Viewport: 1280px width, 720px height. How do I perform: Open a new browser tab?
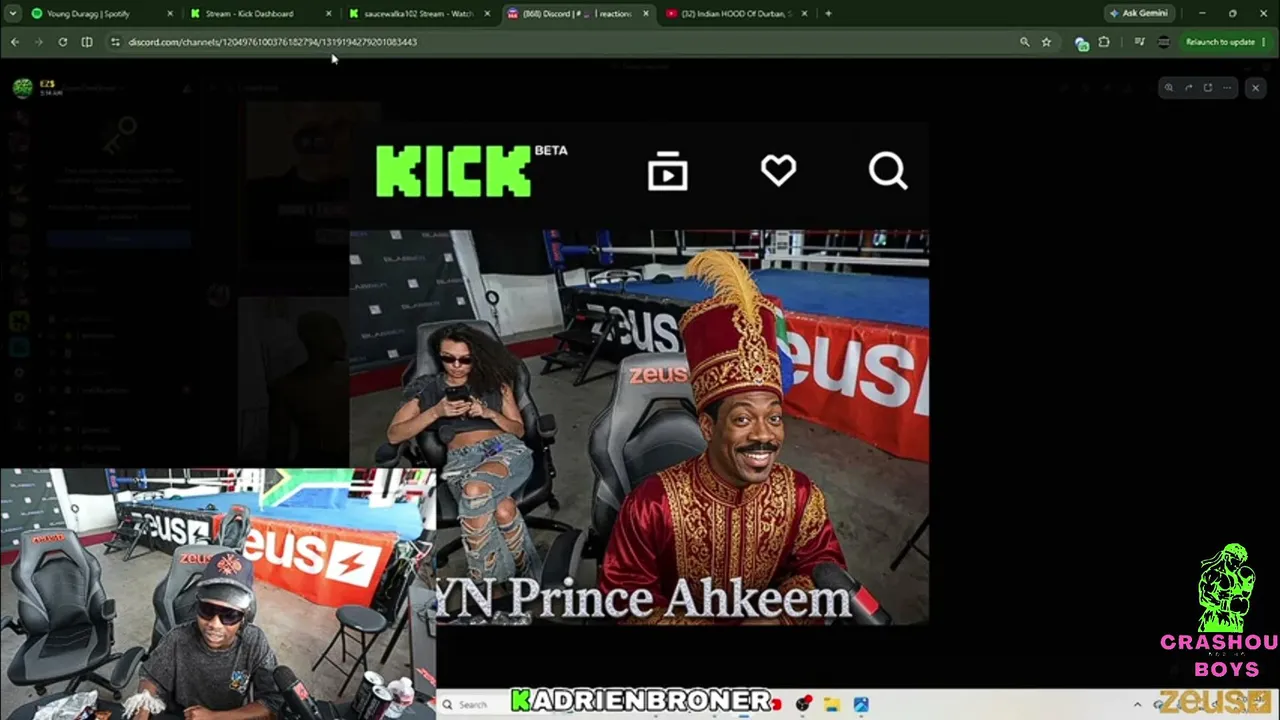click(828, 14)
